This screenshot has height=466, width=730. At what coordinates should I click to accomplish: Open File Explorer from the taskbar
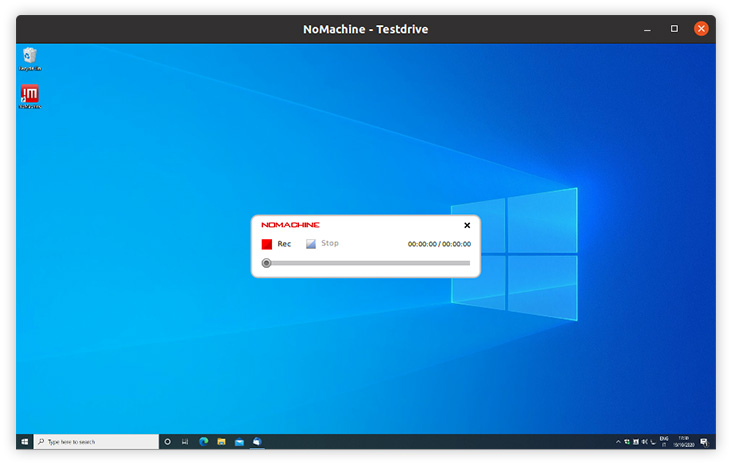[221, 441]
